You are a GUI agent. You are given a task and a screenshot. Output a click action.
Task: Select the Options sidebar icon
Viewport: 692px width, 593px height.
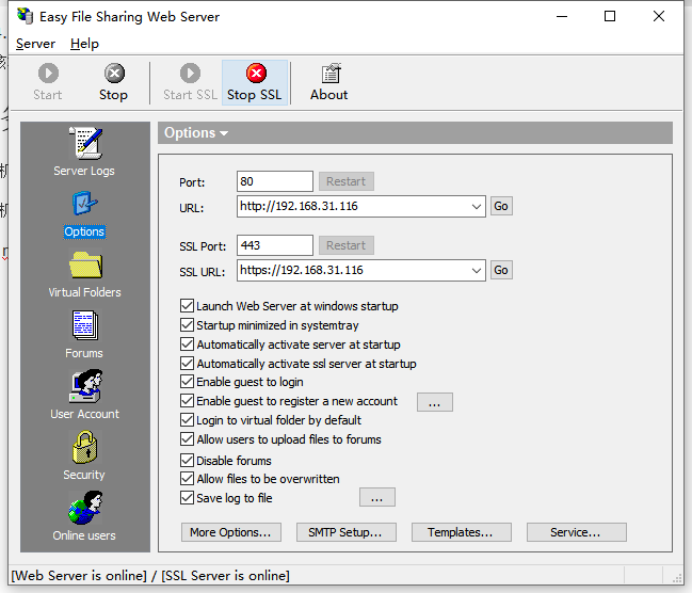(x=84, y=203)
